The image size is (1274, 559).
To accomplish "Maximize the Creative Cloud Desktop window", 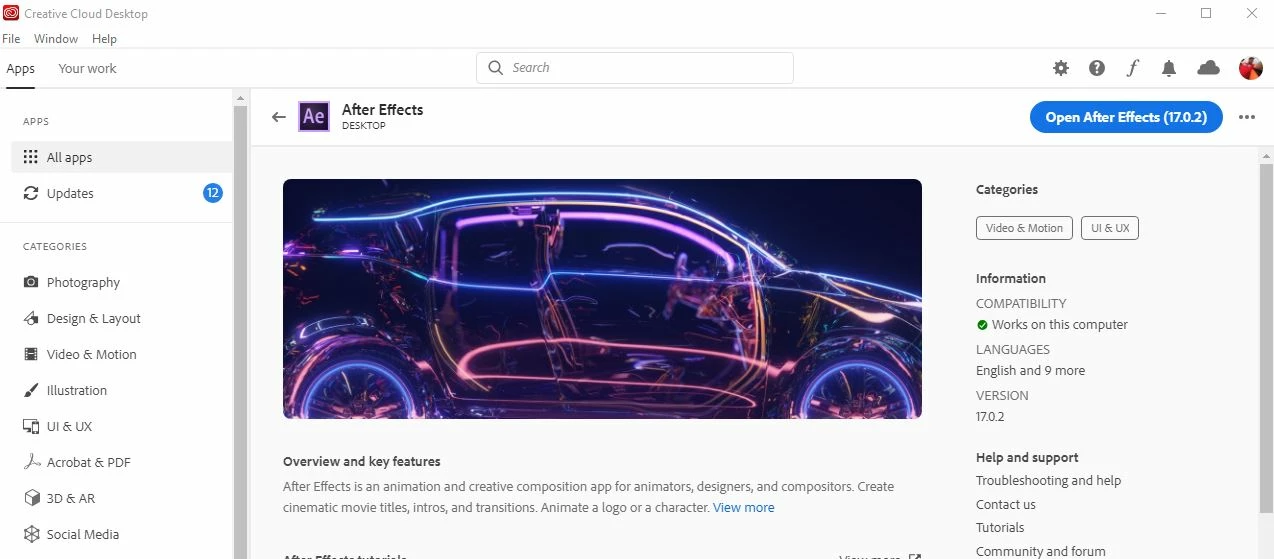I will click(1206, 13).
